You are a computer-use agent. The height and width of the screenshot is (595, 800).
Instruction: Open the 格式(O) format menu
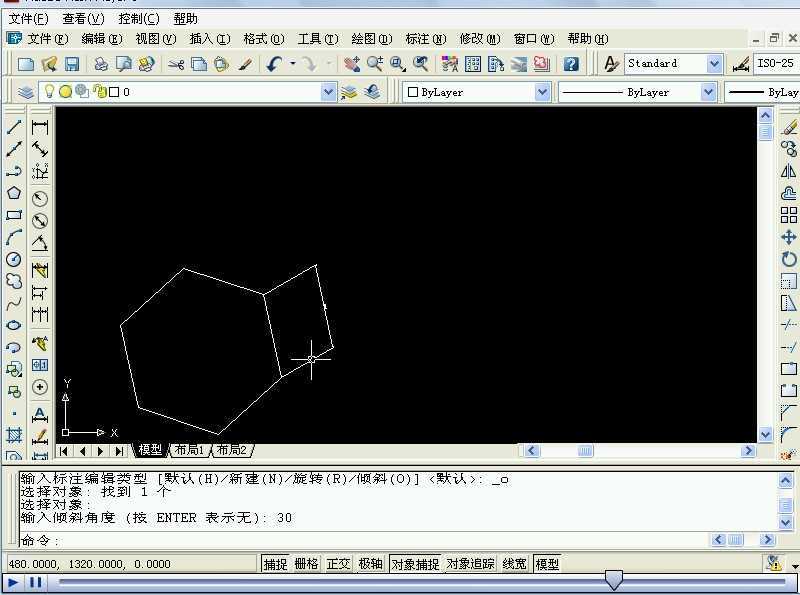(x=264, y=39)
